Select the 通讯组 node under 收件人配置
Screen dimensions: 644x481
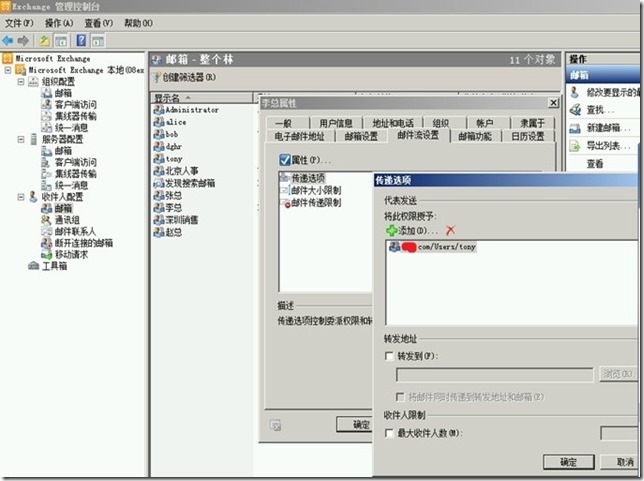tap(67, 220)
